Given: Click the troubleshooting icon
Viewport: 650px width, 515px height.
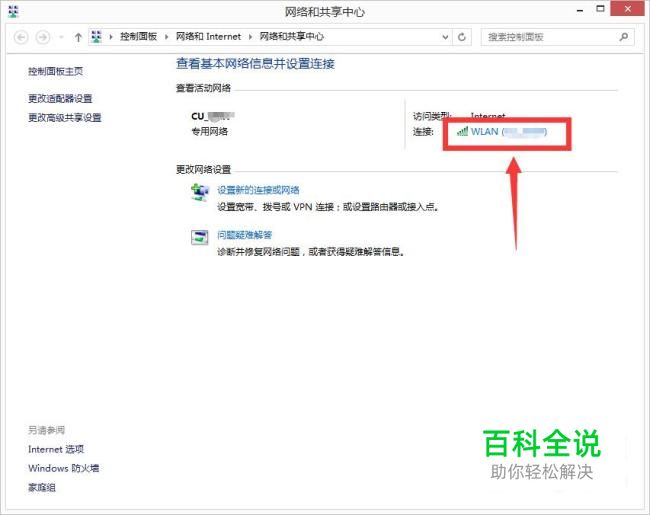Looking at the screenshot, I should click(199, 237).
